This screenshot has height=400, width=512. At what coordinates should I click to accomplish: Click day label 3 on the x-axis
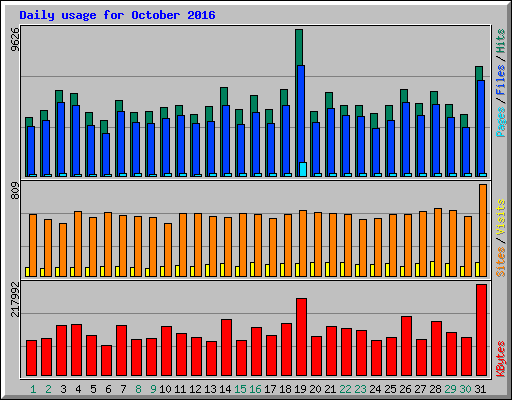click(x=63, y=389)
